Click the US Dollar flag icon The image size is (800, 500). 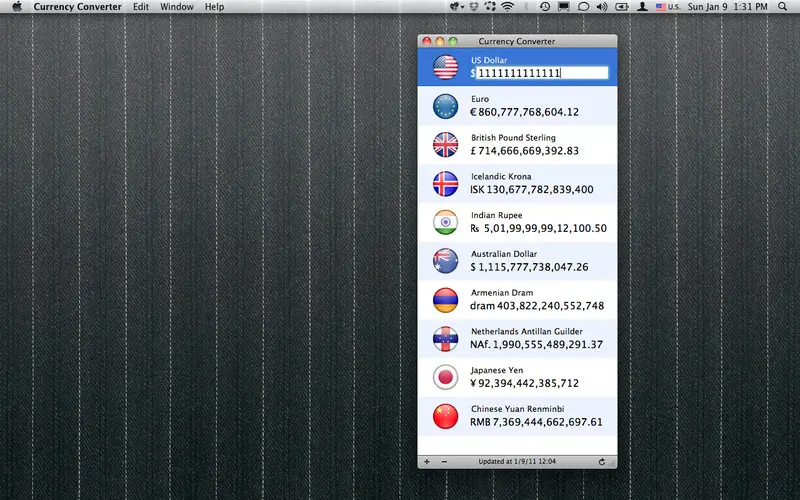445,67
